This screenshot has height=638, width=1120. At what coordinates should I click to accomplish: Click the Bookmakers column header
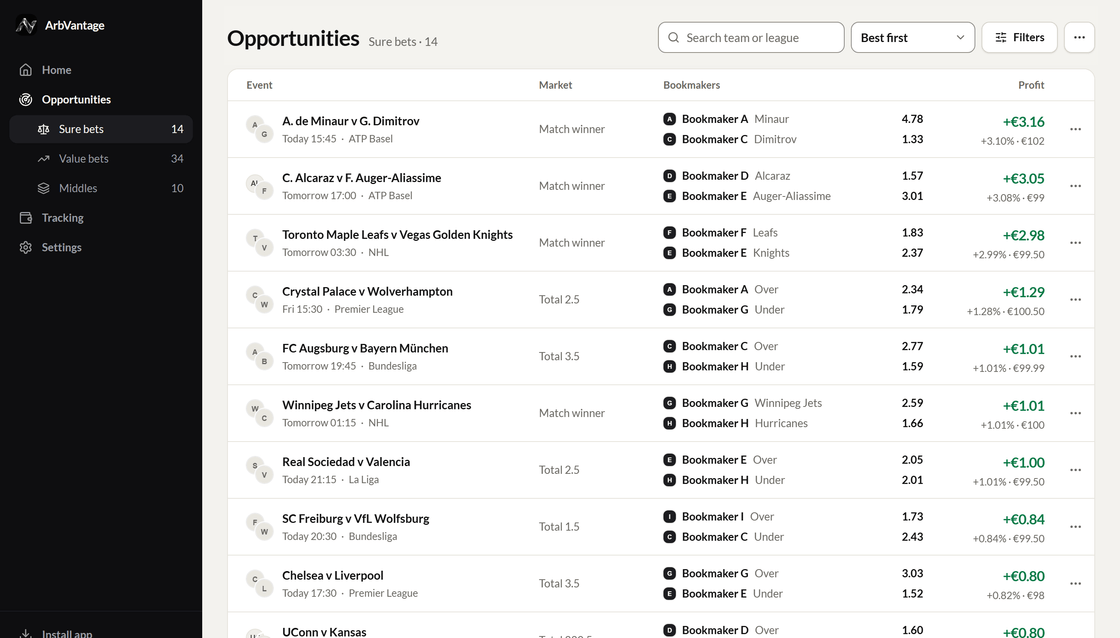691,85
